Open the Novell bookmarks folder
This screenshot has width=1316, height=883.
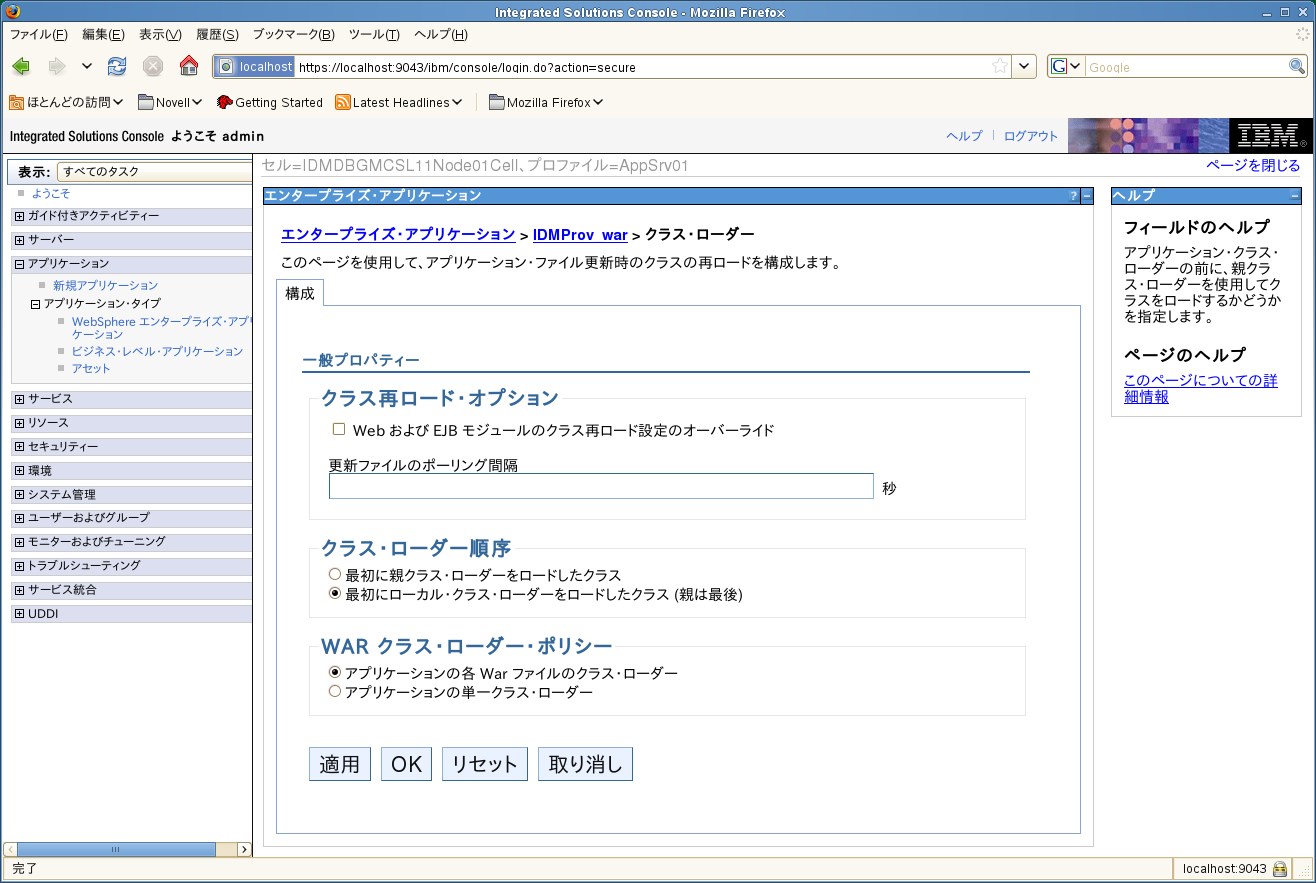170,102
